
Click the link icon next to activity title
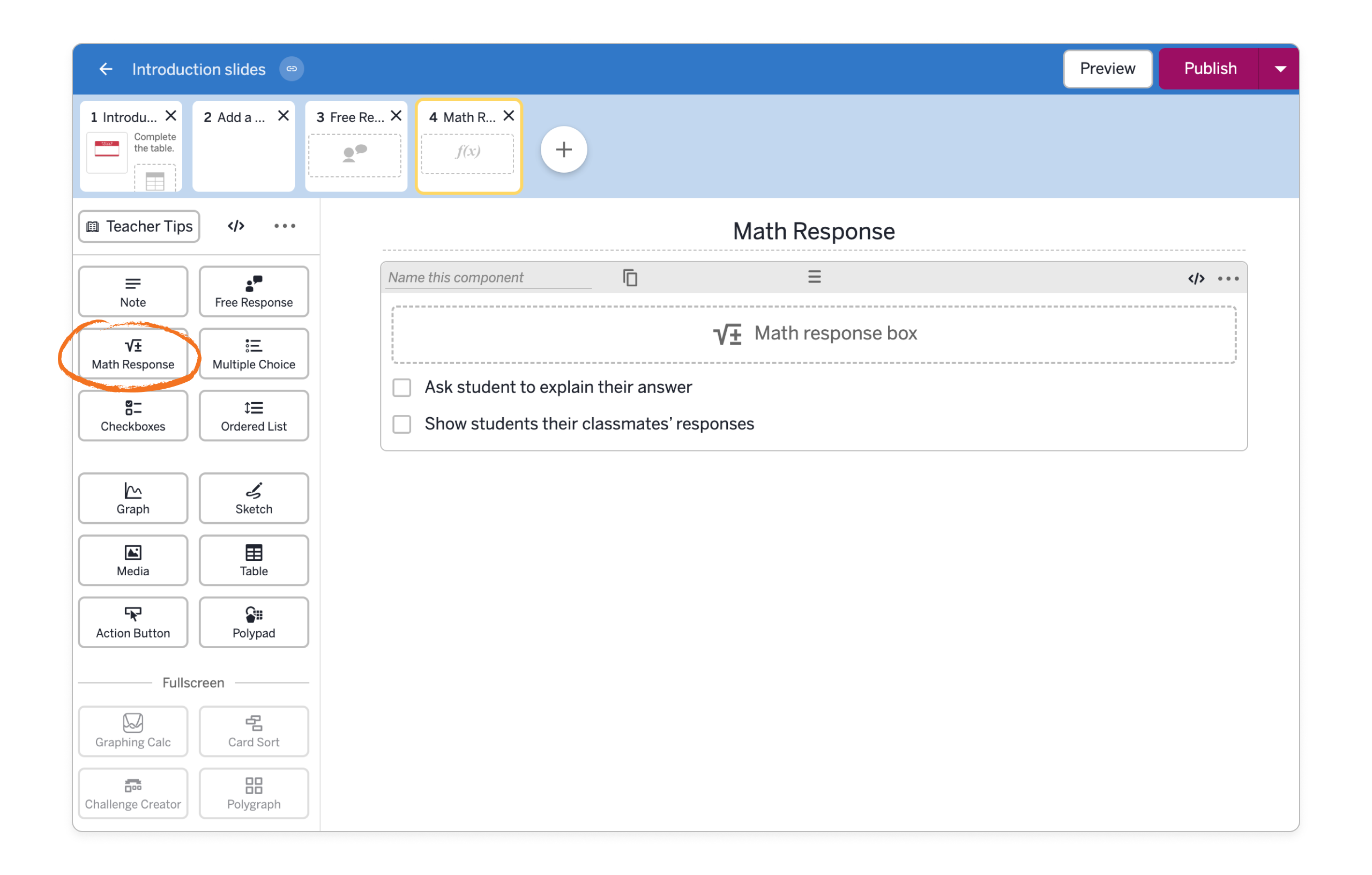click(291, 69)
